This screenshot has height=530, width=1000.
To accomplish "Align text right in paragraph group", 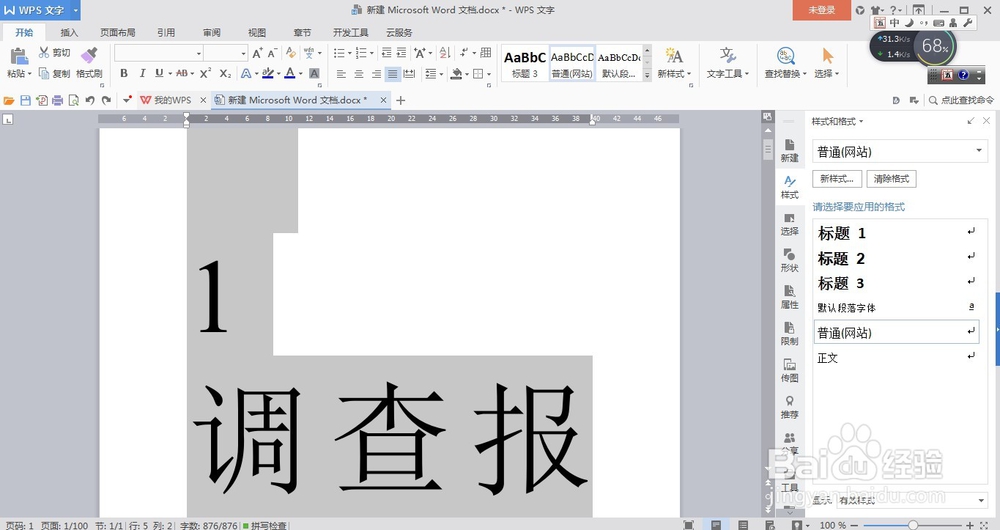I will (376, 74).
